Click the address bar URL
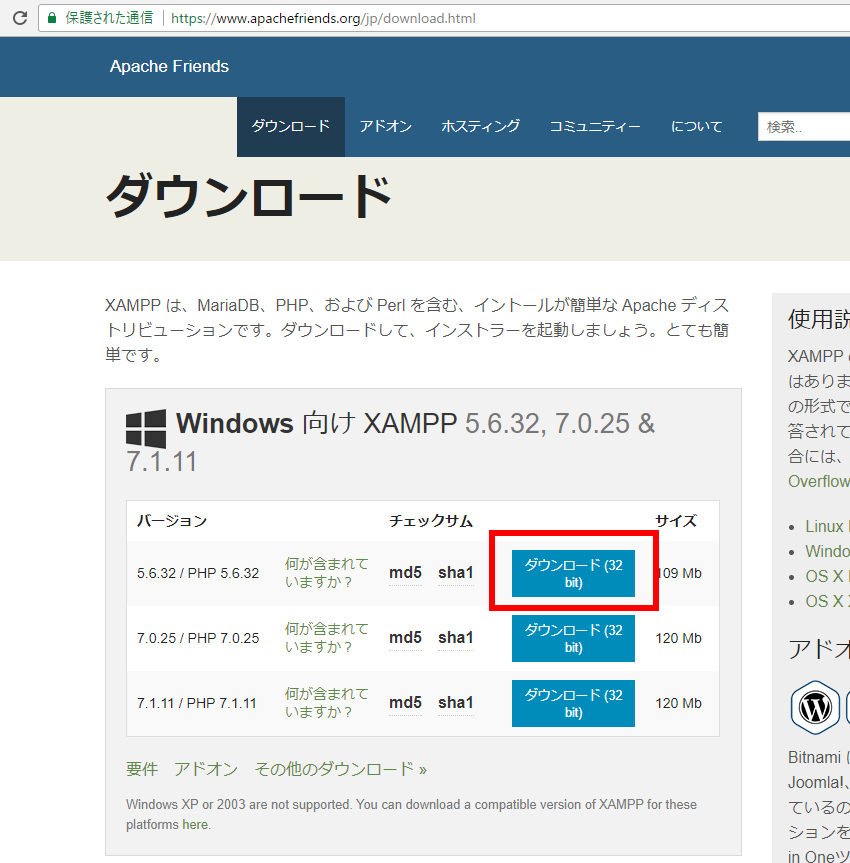 (323, 18)
